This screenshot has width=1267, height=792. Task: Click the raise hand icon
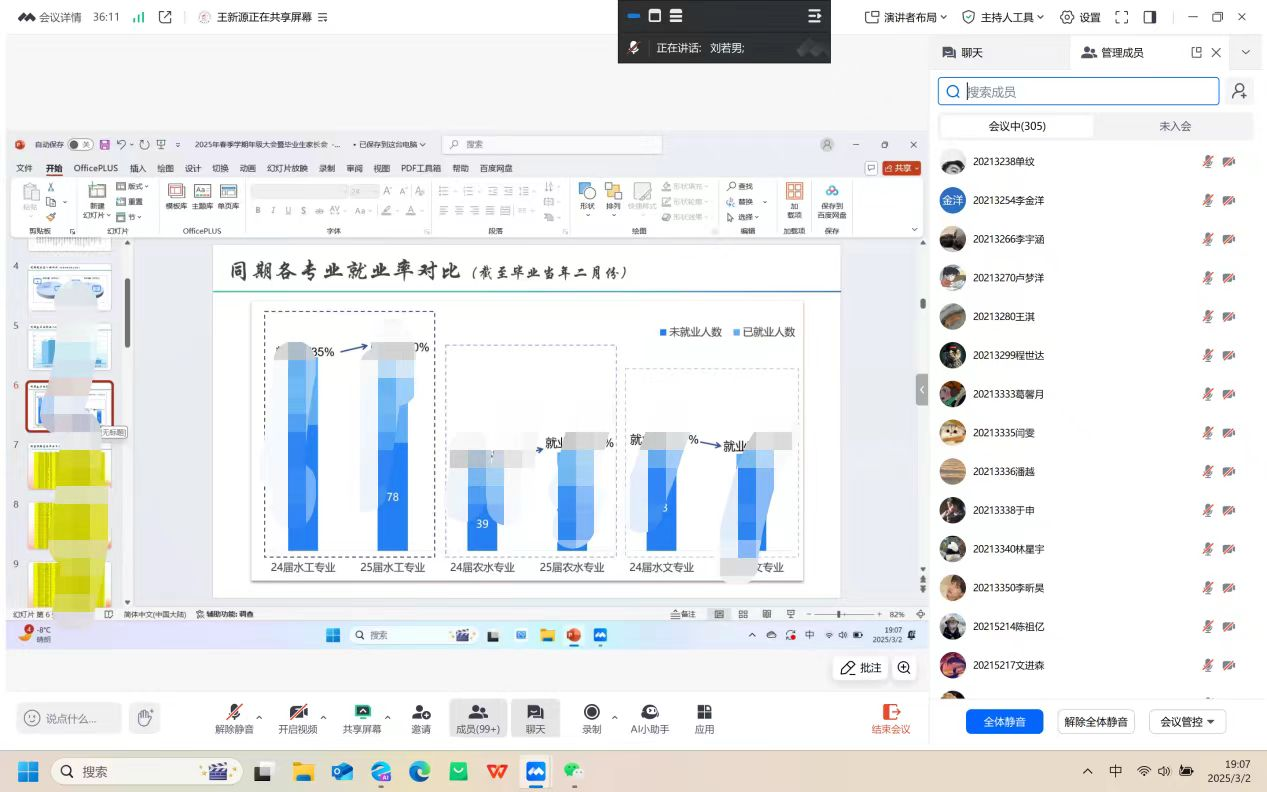pyautogui.click(x=145, y=717)
